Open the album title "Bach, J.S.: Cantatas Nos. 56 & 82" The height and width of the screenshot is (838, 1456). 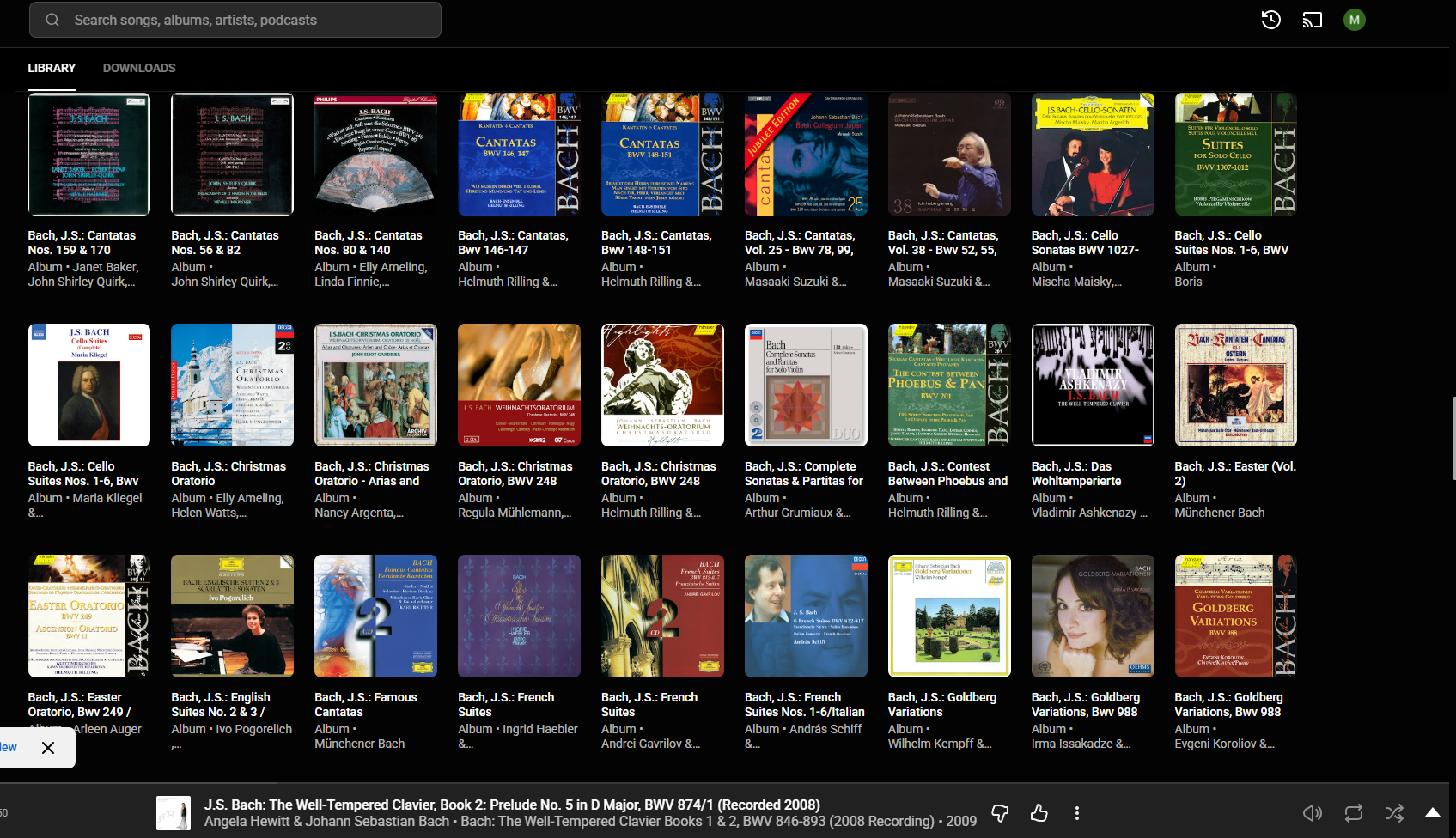click(225, 242)
